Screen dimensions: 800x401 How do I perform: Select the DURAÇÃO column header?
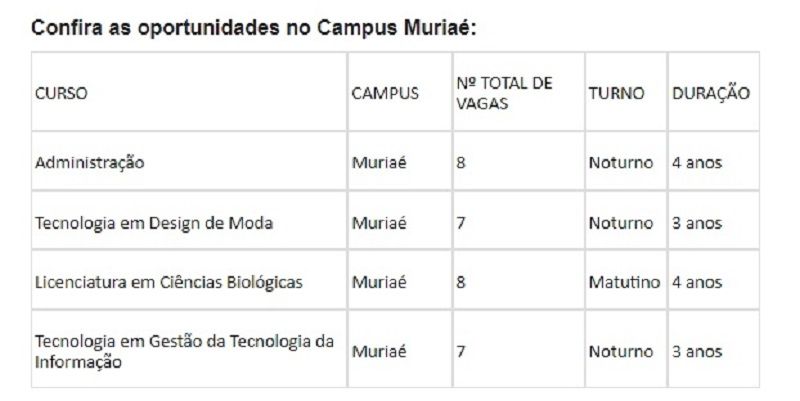(711, 93)
